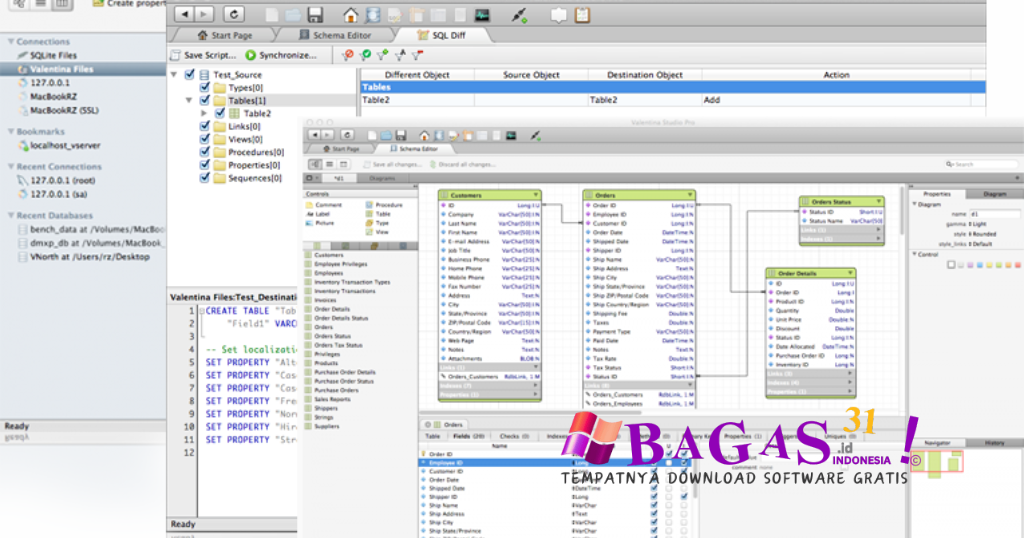1024x538 pixels.
Task: Click the filter icon with red prohibited badge
Action: click(x=348, y=55)
